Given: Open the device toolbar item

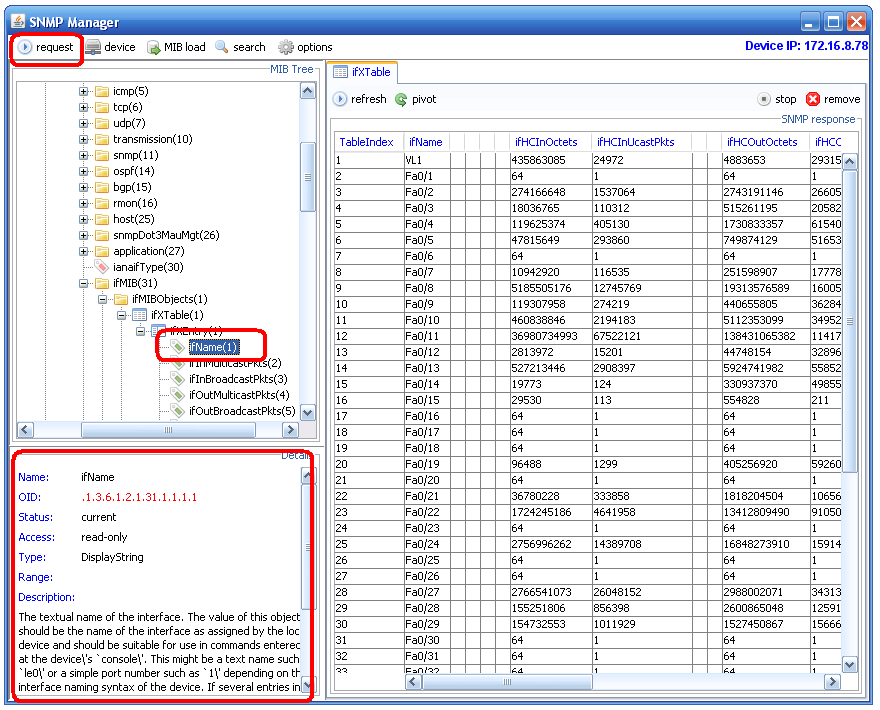Looking at the screenshot, I should (x=111, y=47).
